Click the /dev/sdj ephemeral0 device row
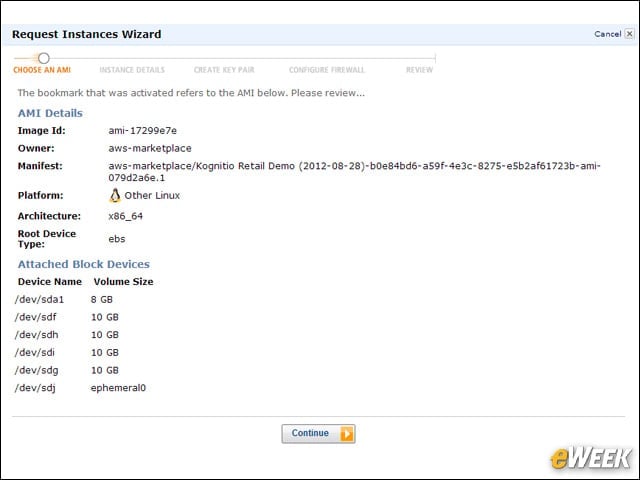 pyautogui.click(x=80, y=388)
